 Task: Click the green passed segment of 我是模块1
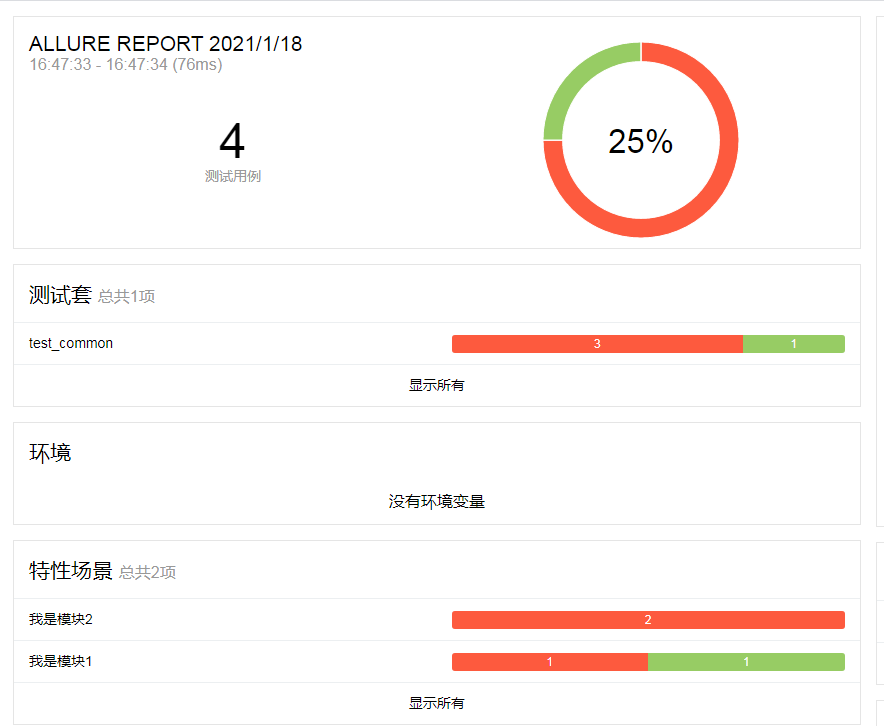point(746,662)
